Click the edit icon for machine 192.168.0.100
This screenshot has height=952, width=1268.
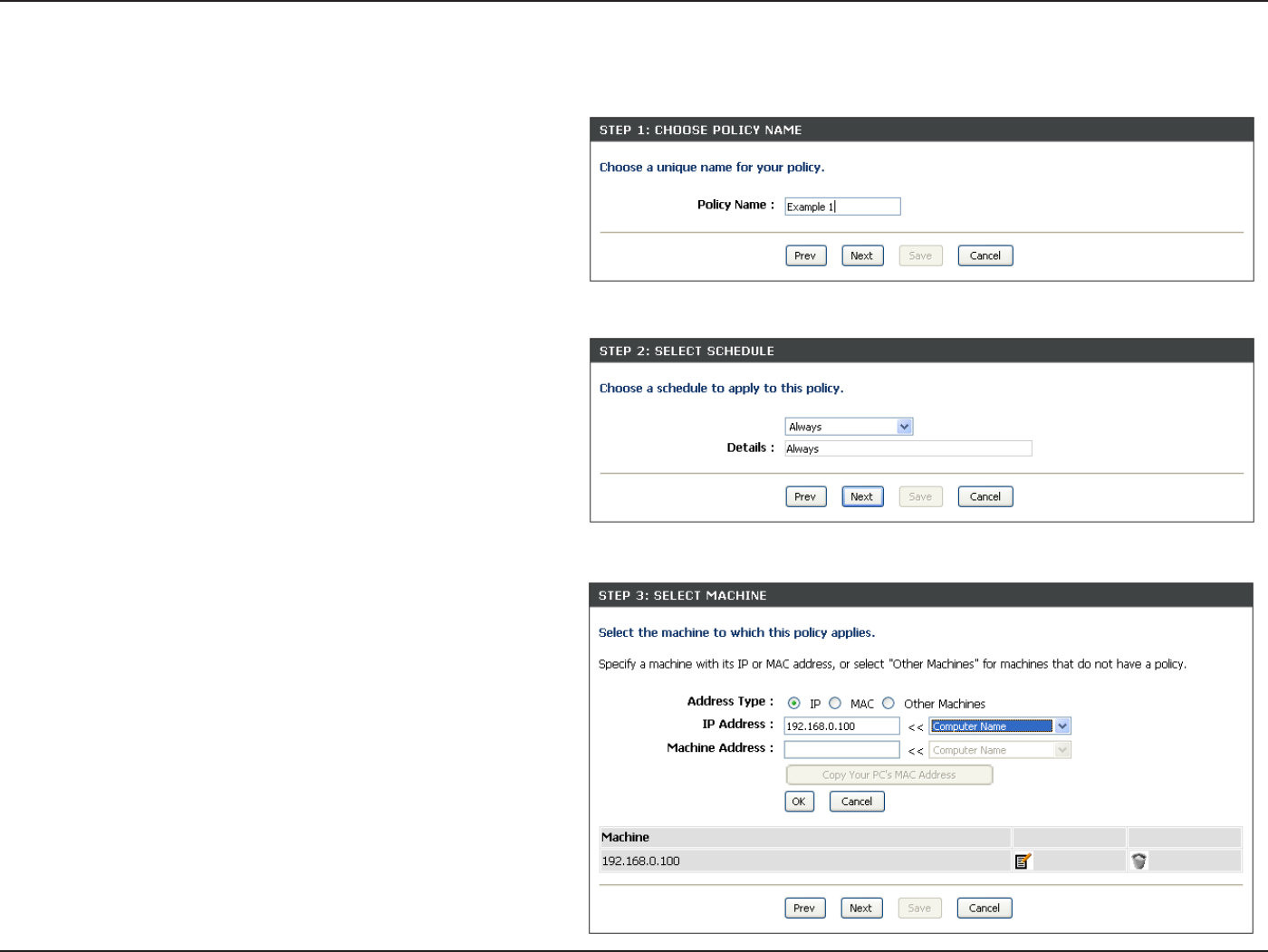(x=1023, y=861)
